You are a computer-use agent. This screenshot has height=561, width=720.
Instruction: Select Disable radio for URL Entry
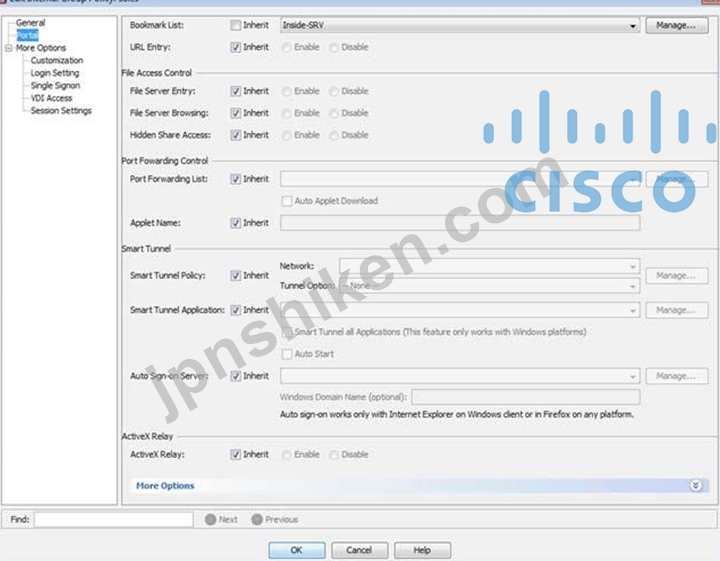pos(334,47)
